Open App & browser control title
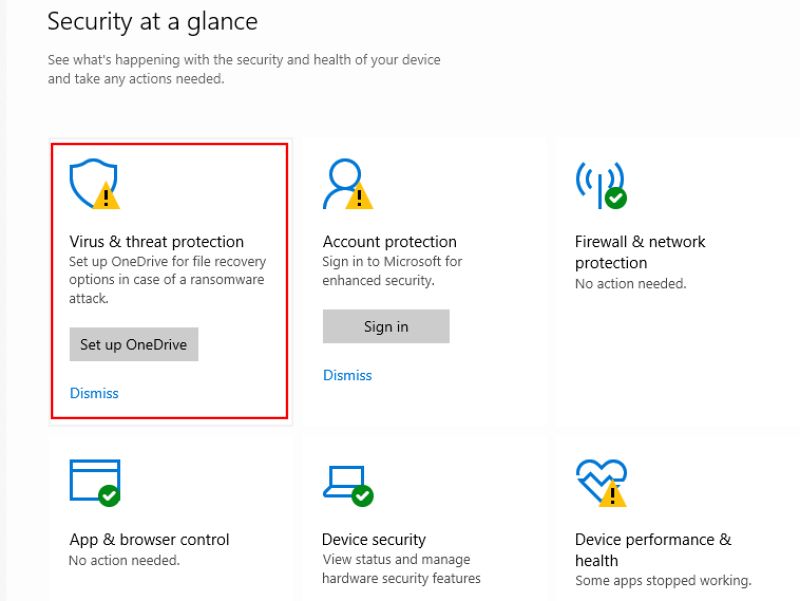800x601 pixels. [x=149, y=539]
